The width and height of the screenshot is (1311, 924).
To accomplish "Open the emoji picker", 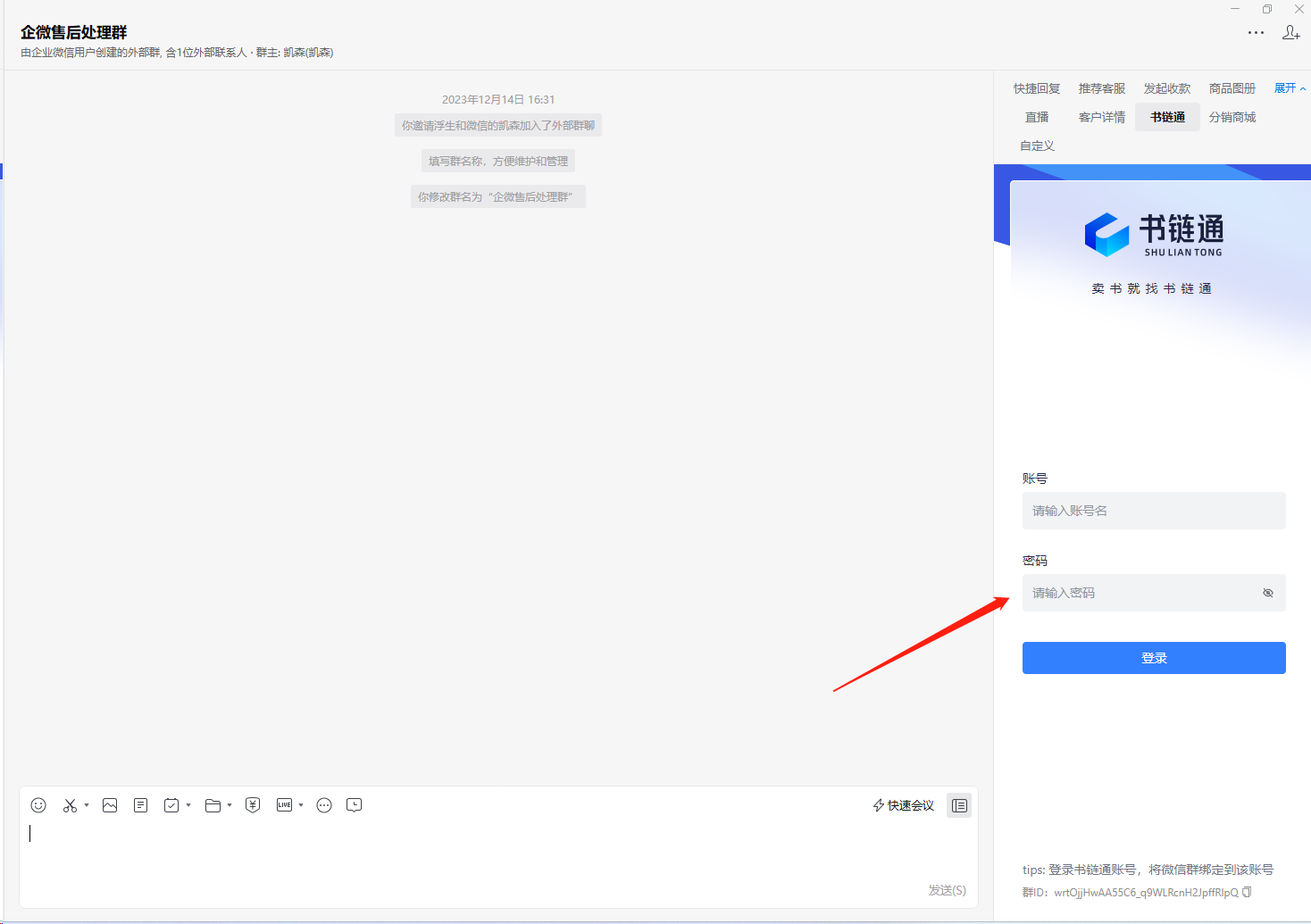I will pyautogui.click(x=38, y=805).
